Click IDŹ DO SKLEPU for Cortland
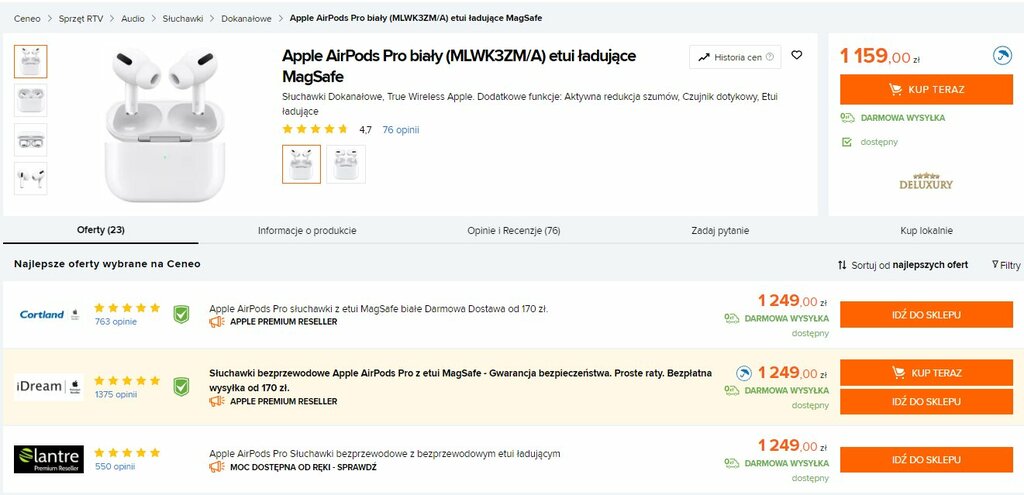 click(926, 315)
